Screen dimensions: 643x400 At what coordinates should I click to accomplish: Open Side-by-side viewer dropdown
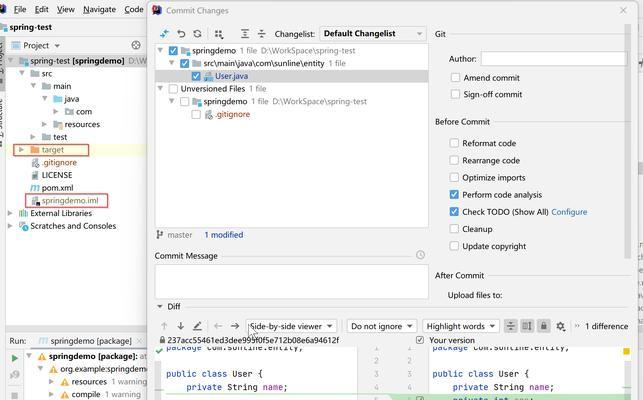pyautogui.click(x=291, y=326)
